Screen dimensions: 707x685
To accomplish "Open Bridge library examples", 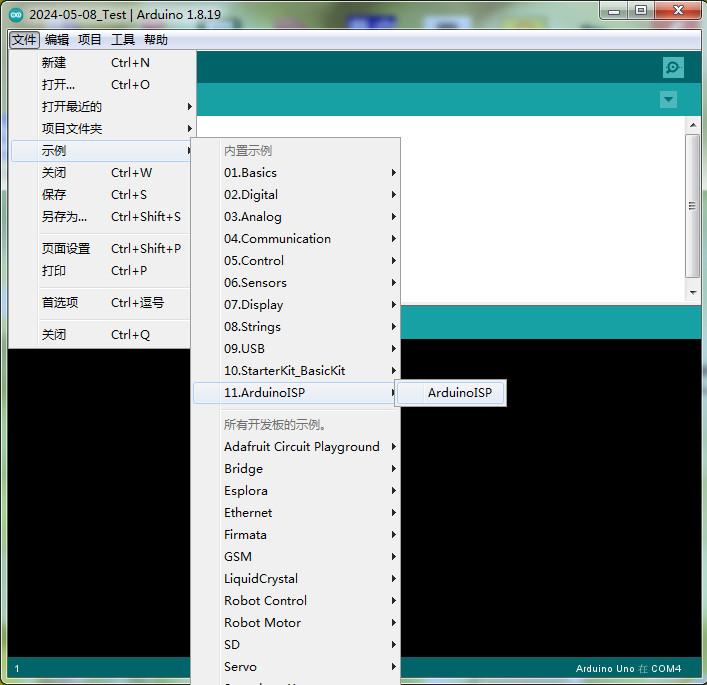I will tap(296, 469).
